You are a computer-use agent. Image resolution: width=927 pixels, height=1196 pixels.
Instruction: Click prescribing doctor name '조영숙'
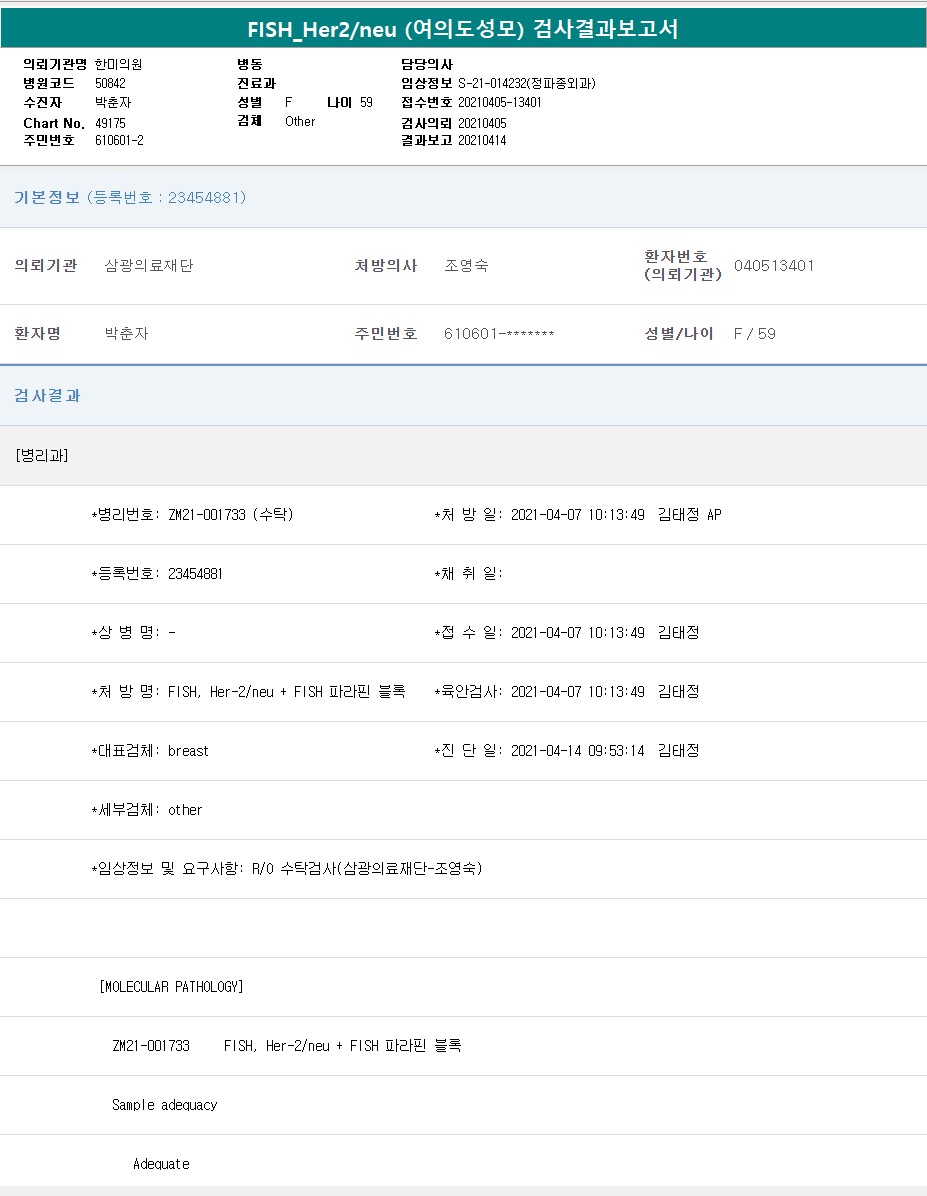coord(466,265)
